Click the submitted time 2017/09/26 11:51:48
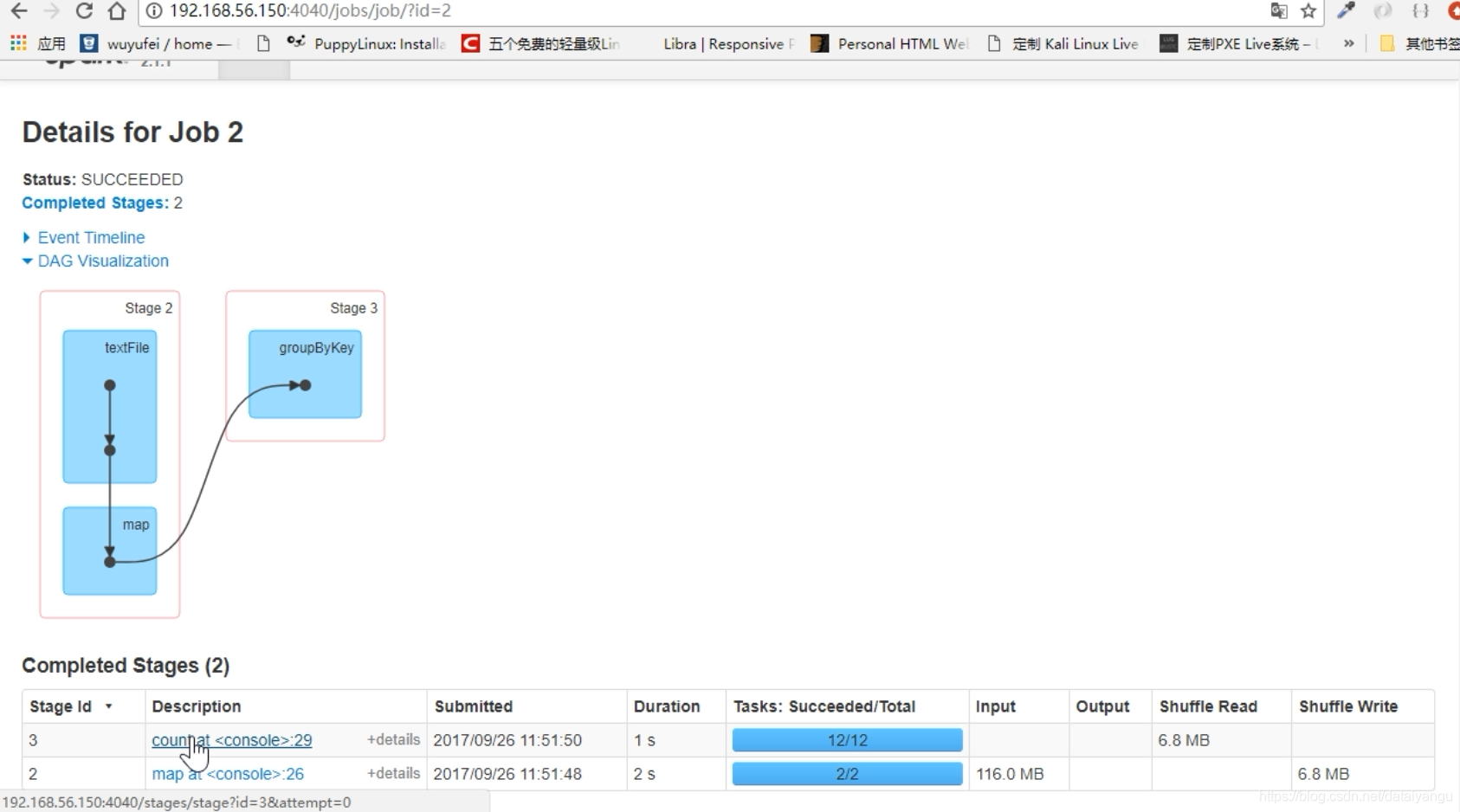Viewport: 1460px width, 812px height. click(507, 774)
